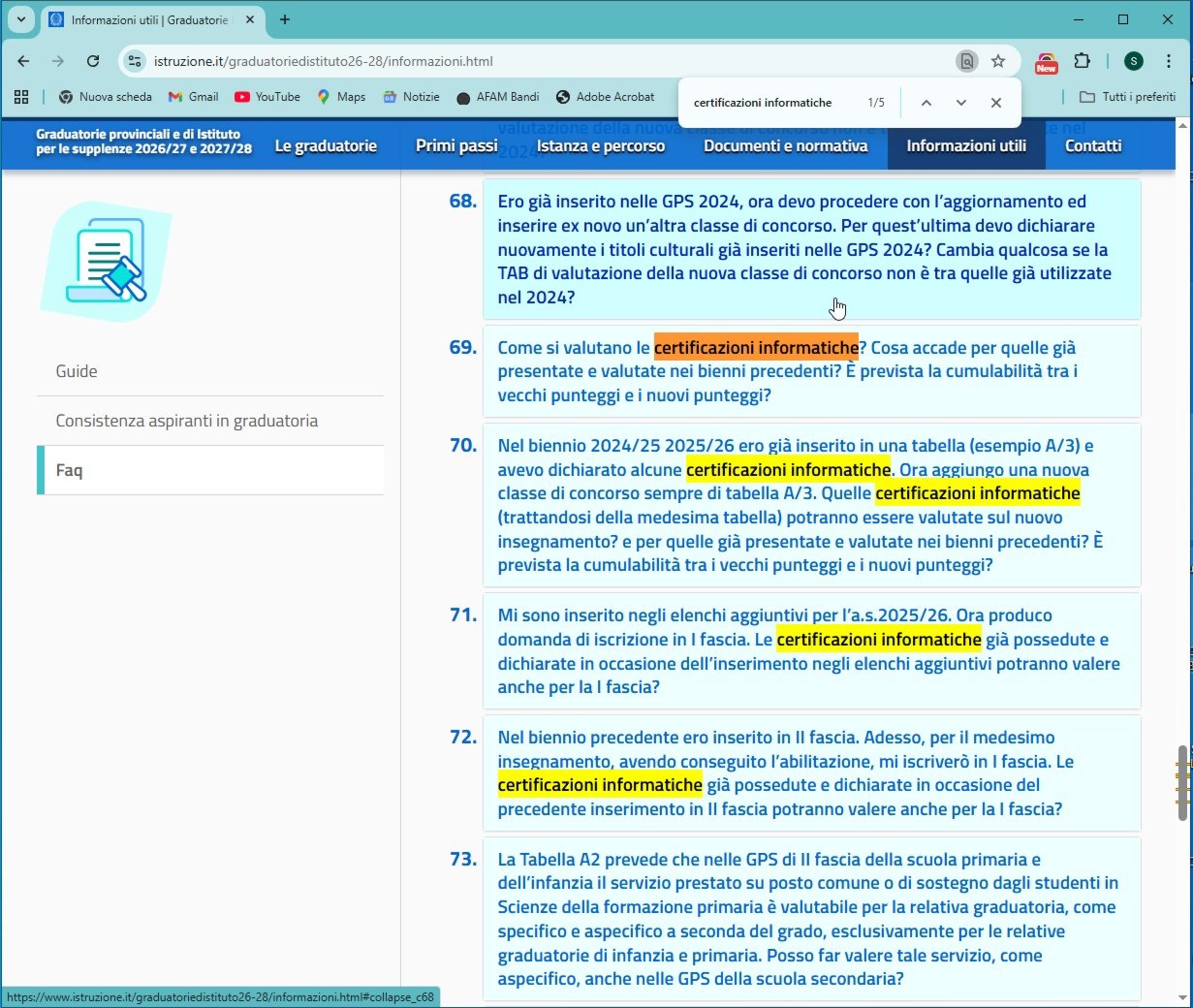This screenshot has height=1008, width=1193.
Task: Reload the page with the refresh icon
Action: tap(93, 61)
